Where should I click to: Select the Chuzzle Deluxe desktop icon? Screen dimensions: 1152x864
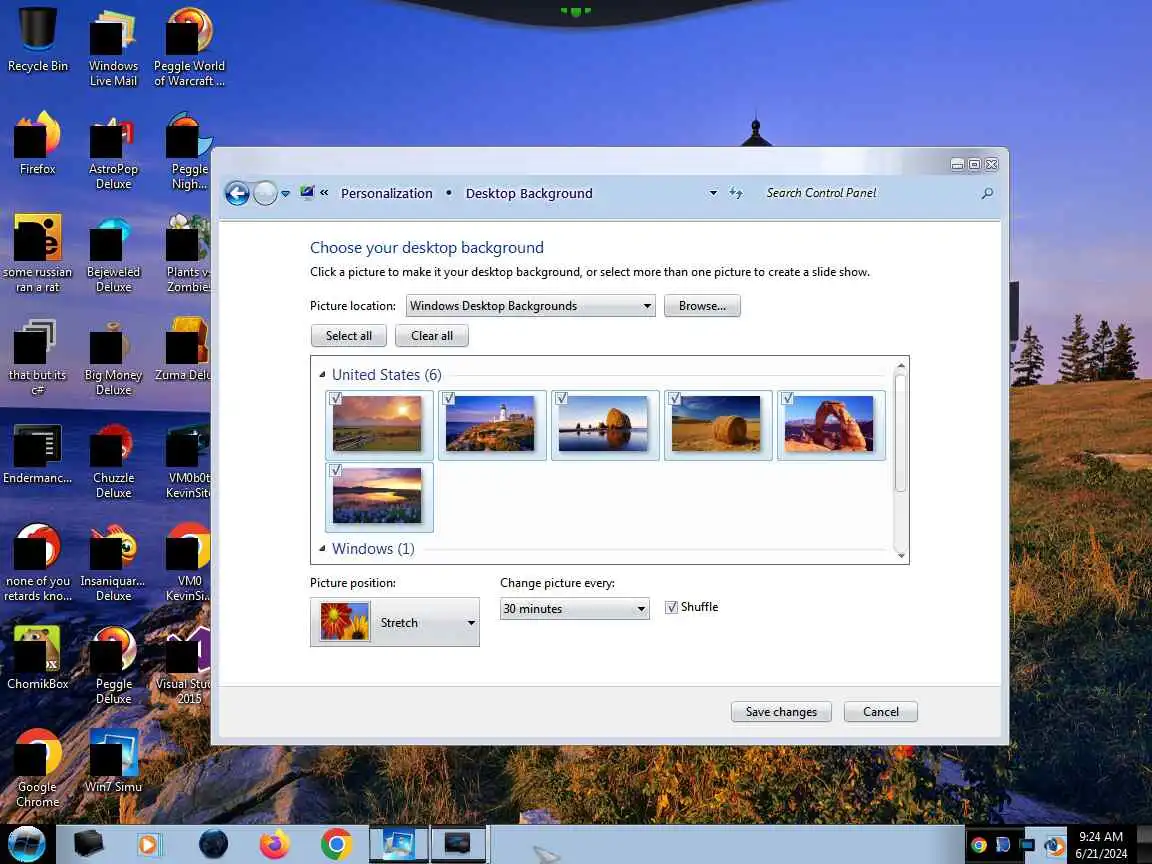click(113, 461)
